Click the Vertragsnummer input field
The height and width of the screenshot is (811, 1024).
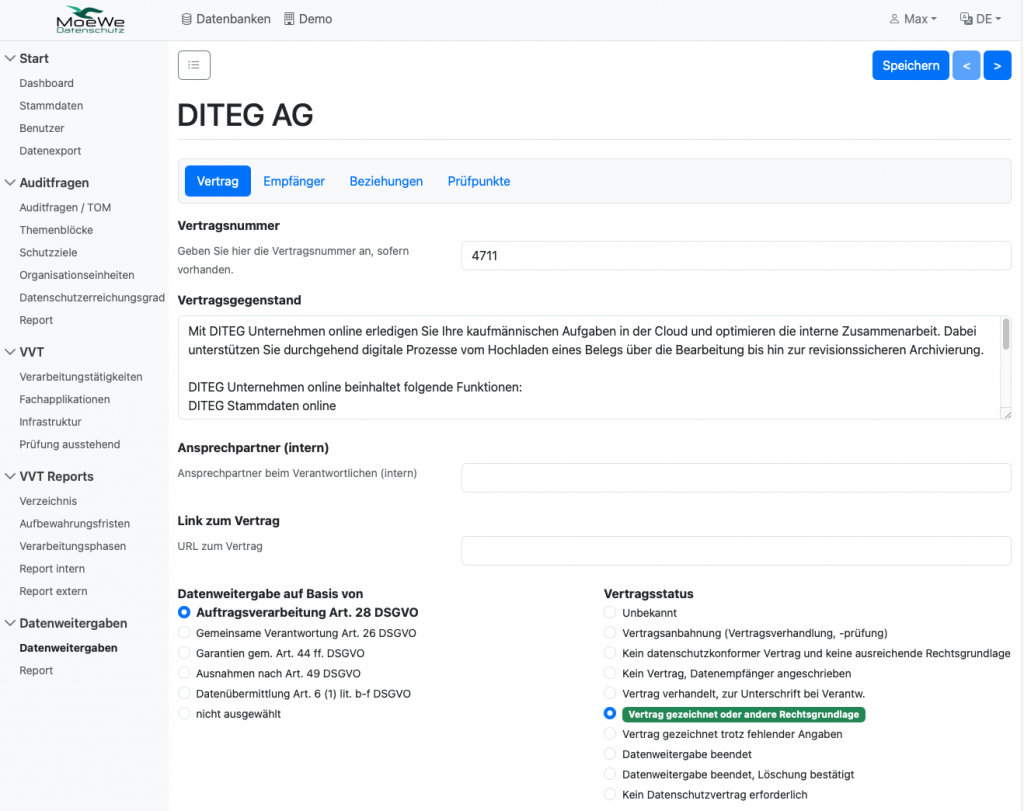click(x=735, y=256)
